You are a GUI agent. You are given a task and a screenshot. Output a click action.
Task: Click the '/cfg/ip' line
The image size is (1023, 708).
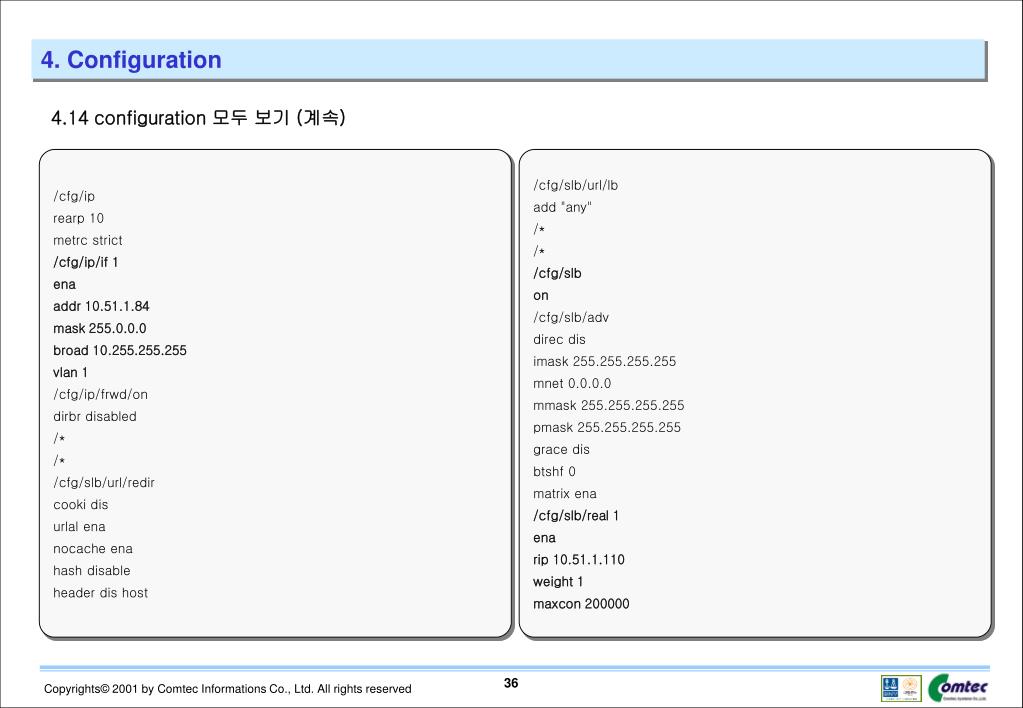pyautogui.click(x=74, y=196)
